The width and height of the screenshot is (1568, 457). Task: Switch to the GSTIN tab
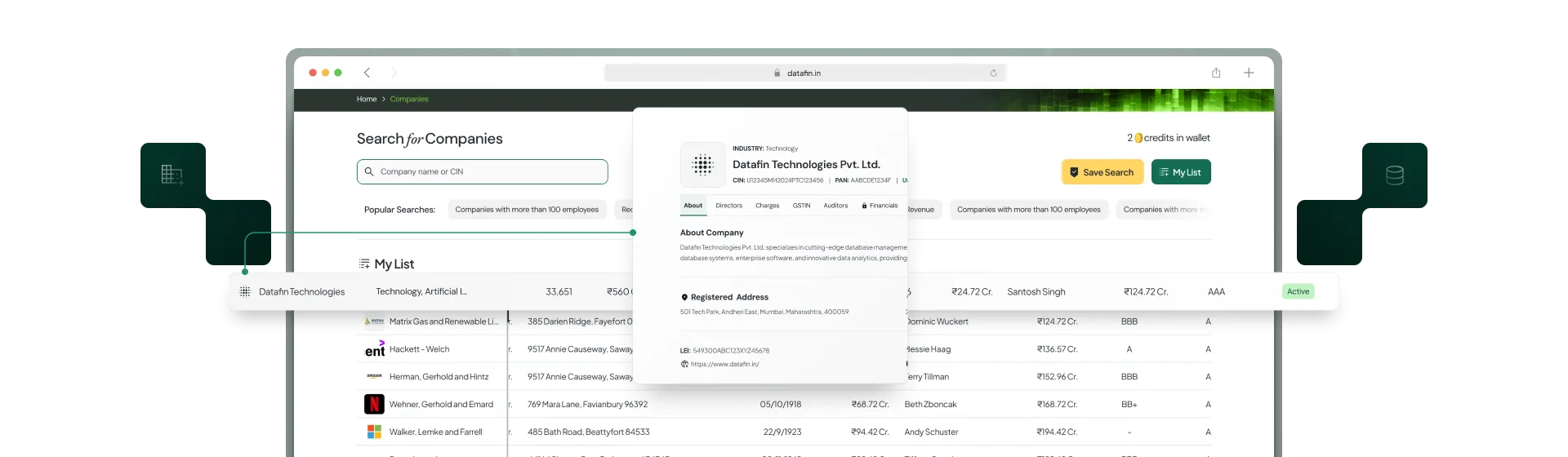(x=802, y=206)
